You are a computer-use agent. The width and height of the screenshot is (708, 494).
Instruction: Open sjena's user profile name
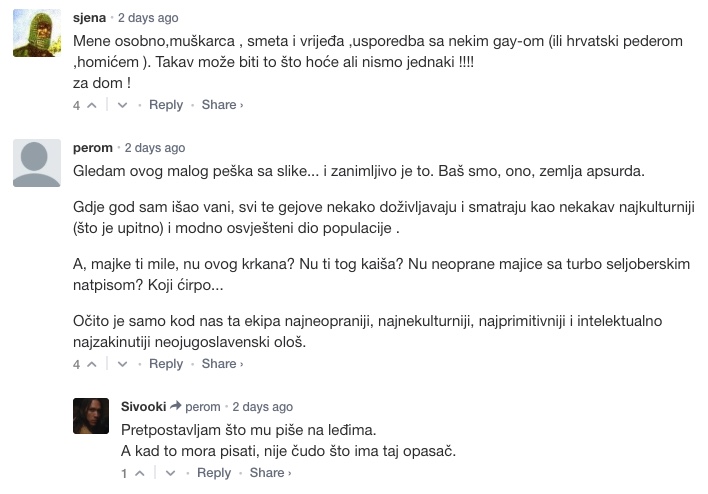click(x=90, y=18)
